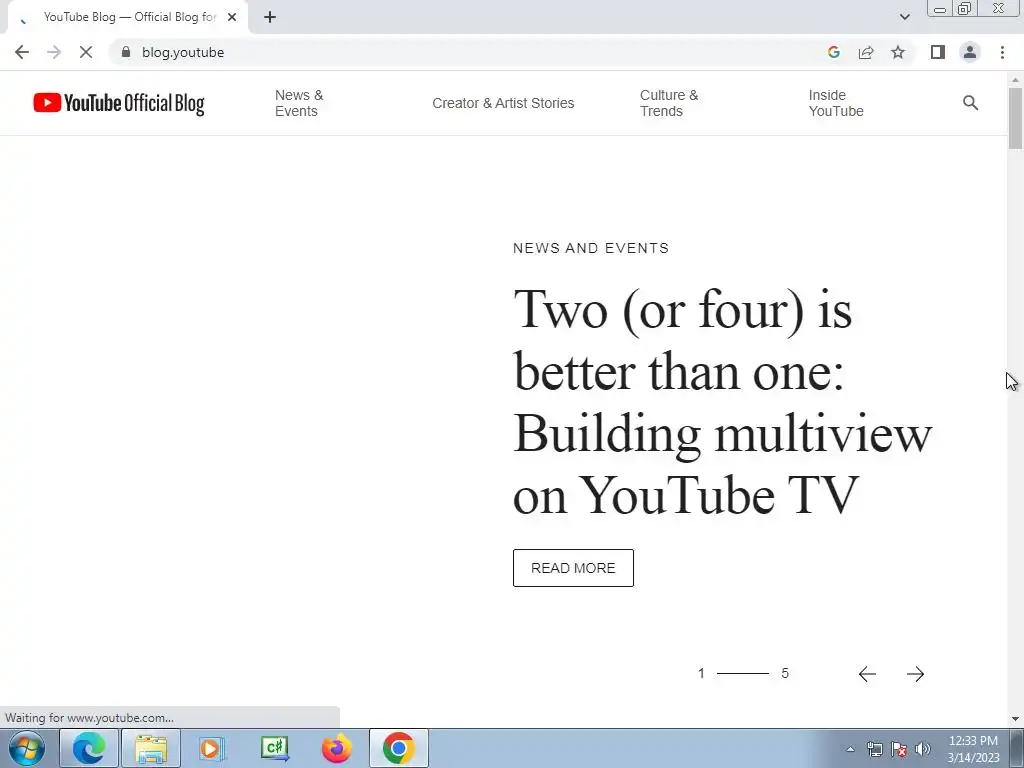
Task: Share this page icon
Action: point(866,52)
